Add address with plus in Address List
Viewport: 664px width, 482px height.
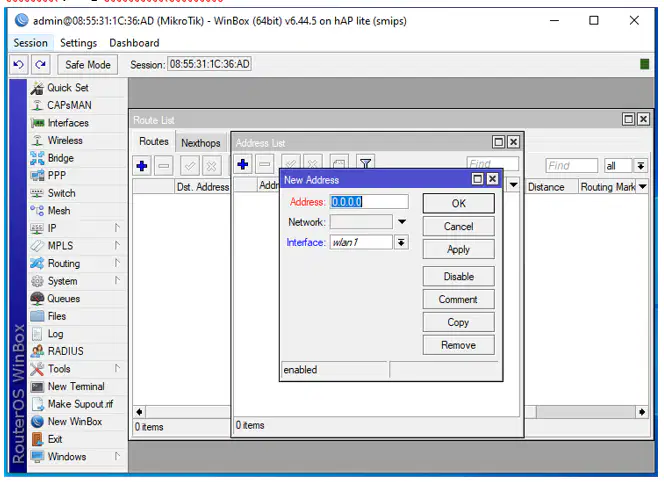243,164
